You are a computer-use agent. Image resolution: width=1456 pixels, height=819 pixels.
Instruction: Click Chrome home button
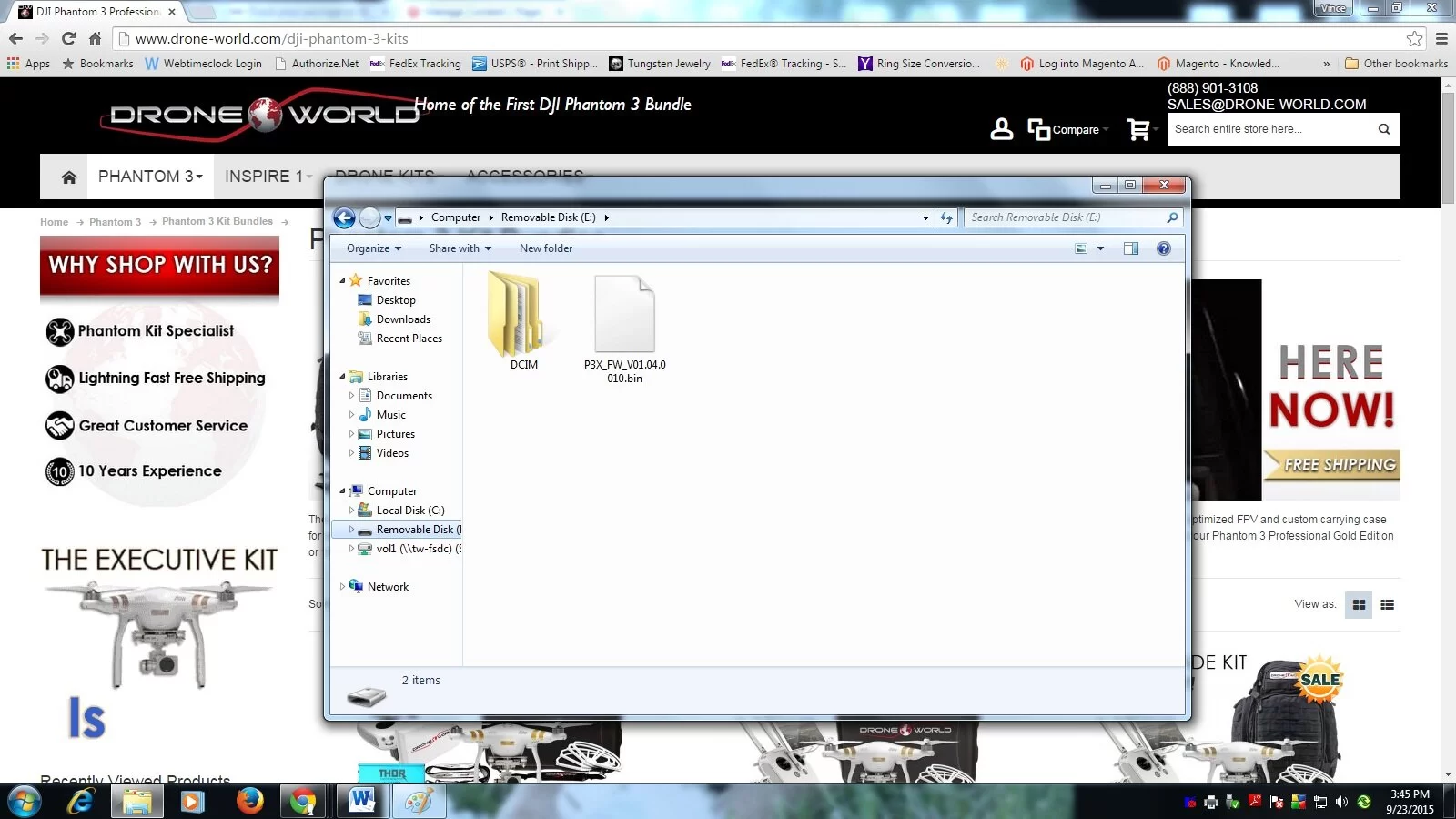click(x=95, y=38)
